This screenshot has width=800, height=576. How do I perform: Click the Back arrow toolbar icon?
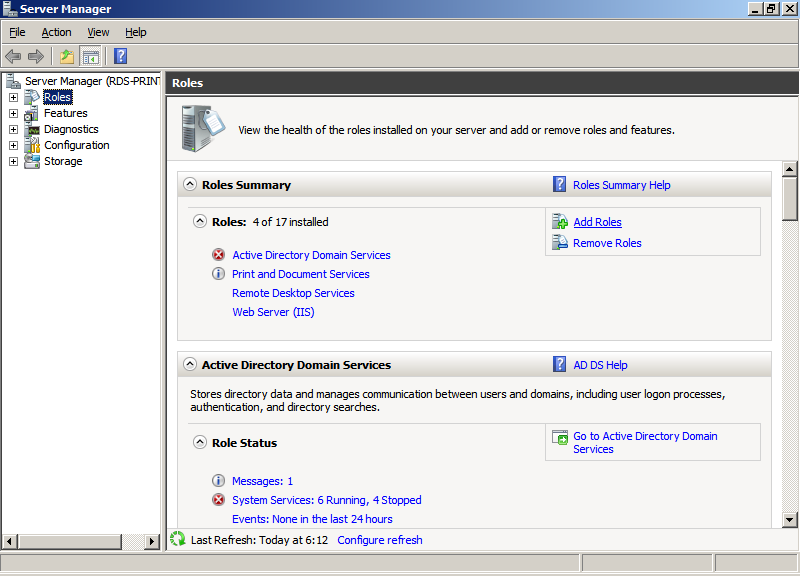pos(13,56)
